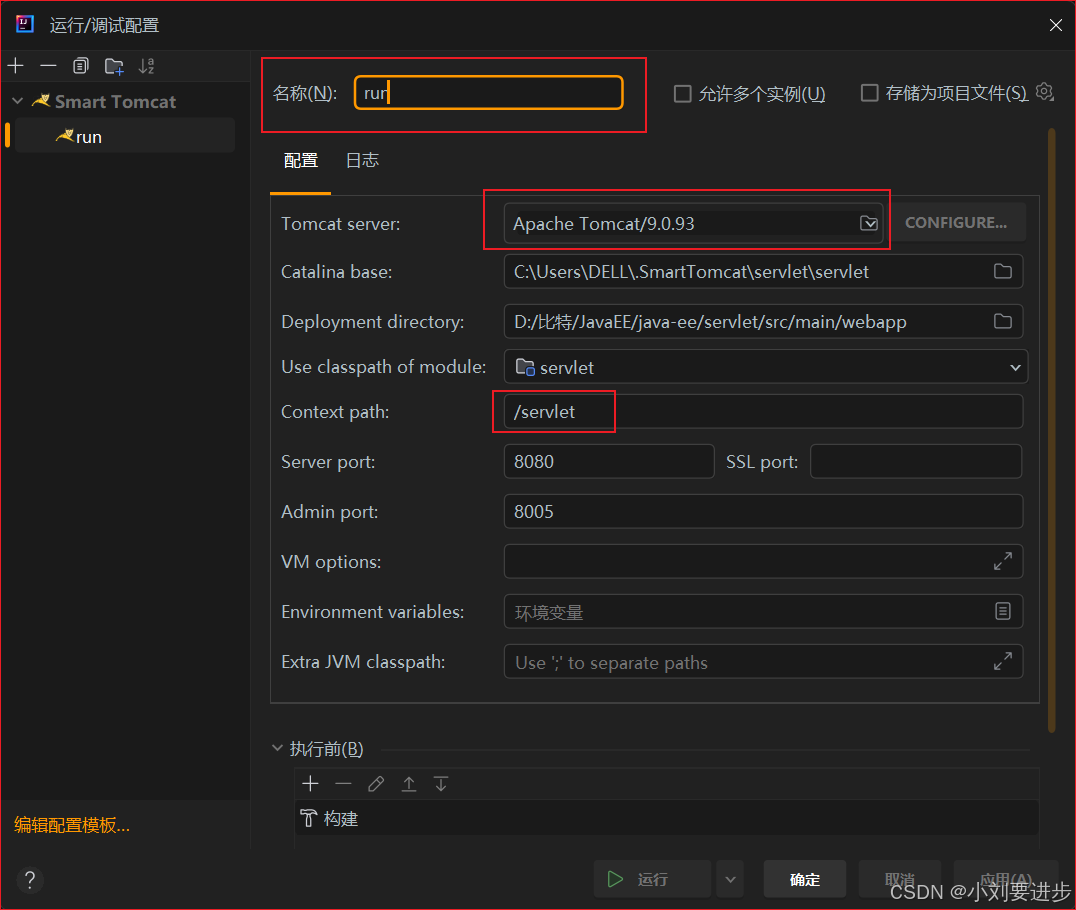Close the run/debug configurations dialog
The width and height of the screenshot is (1076, 910).
[x=1055, y=25]
